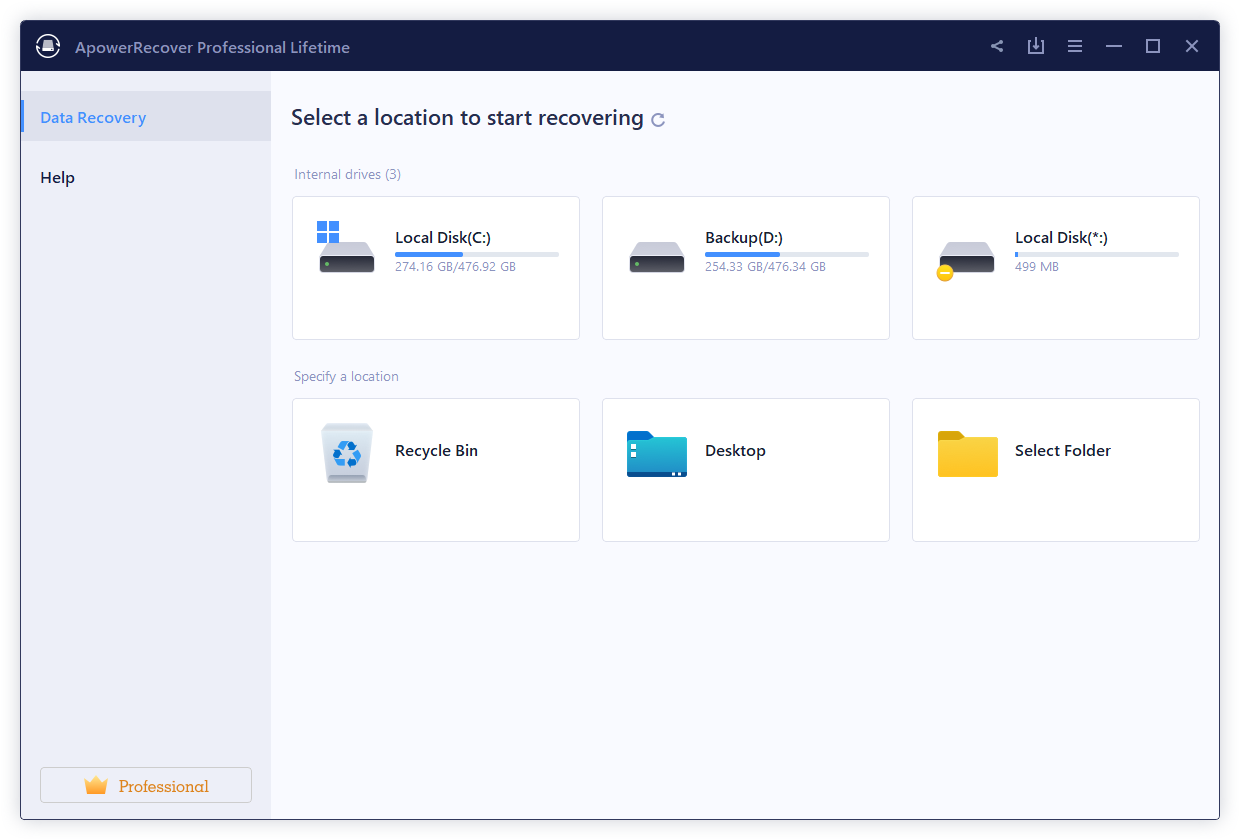Select the Local Disk(C:) drive icon
Screen dimensions: 1240x840
tap(346, 247)
